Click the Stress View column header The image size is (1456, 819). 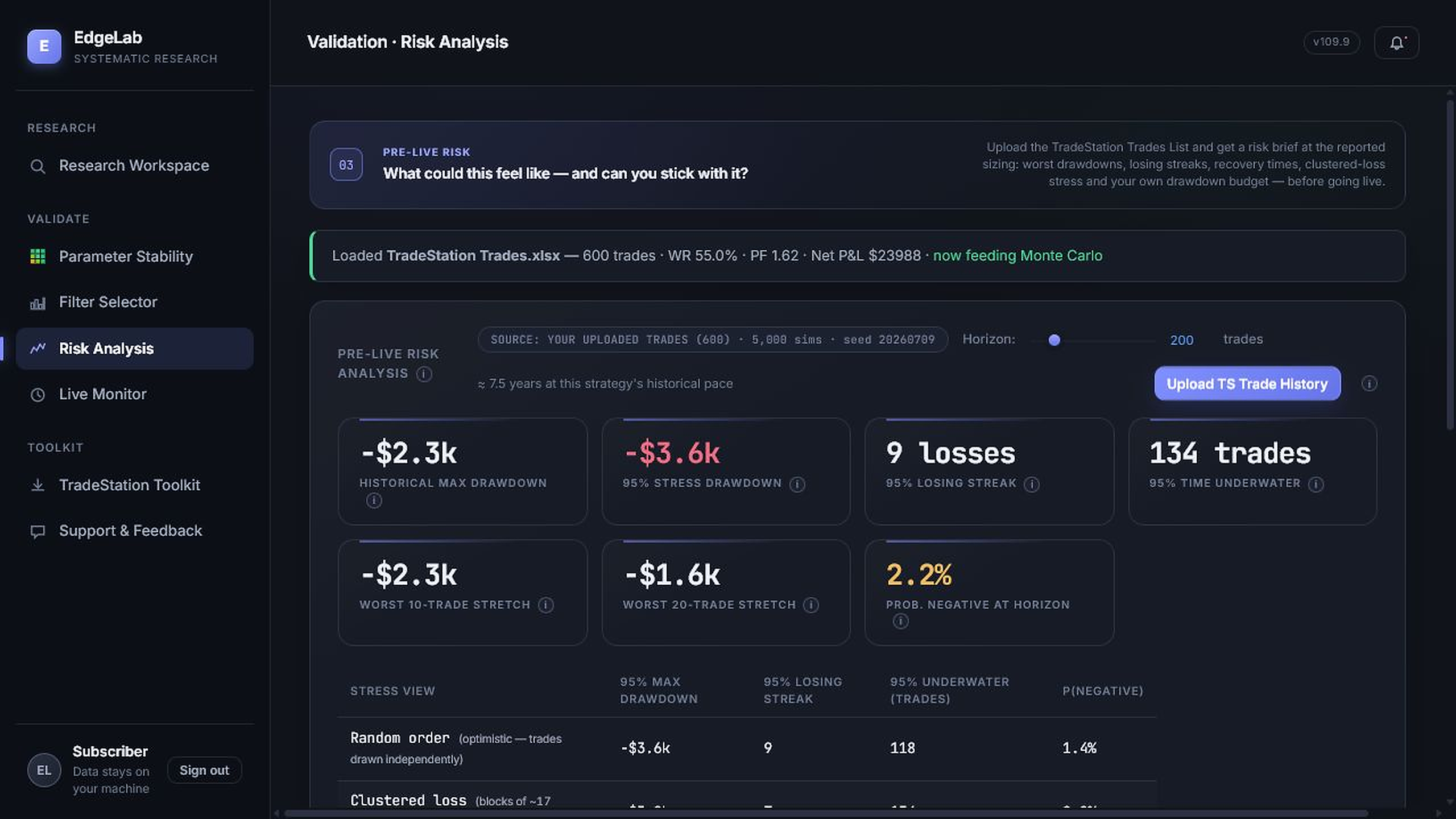tap(392, 691)
